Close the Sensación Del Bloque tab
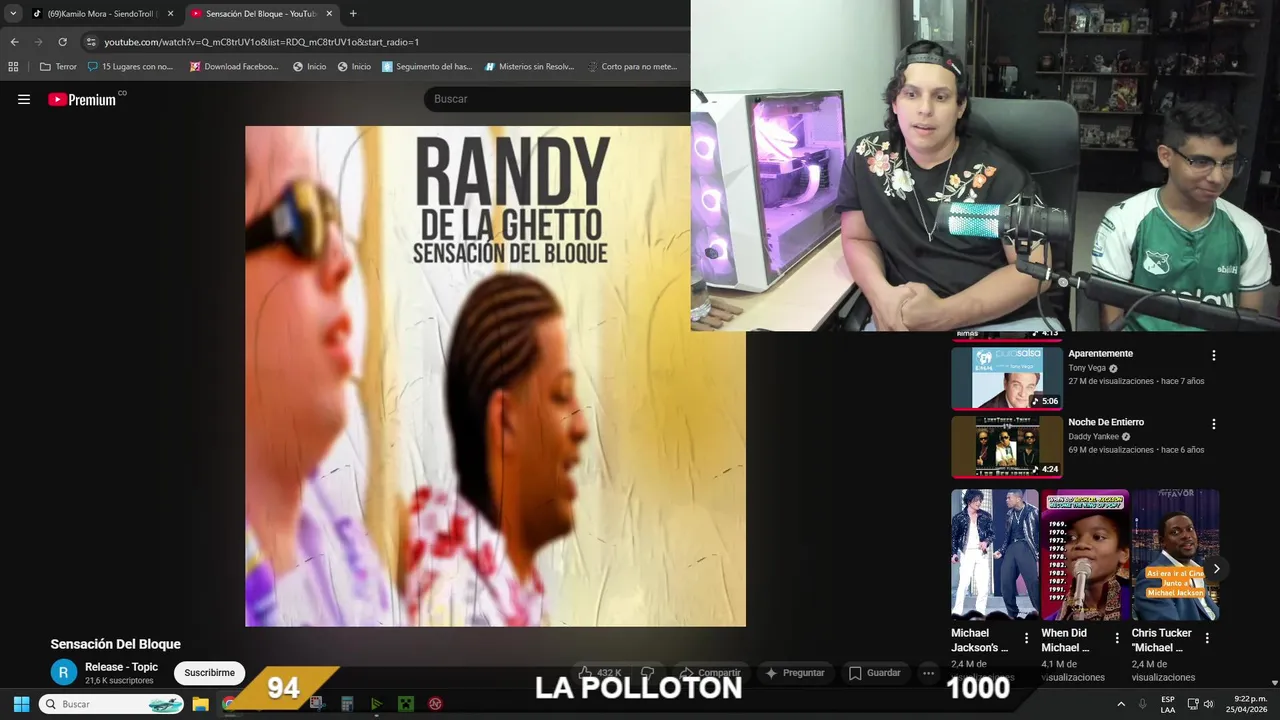 click(329, 14)
